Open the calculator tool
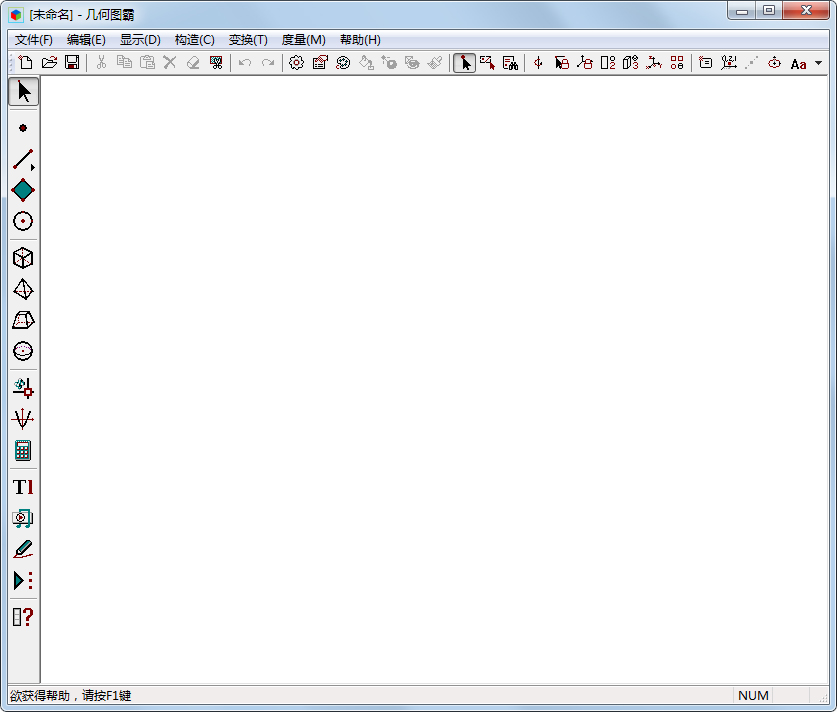 coord(23,450)
